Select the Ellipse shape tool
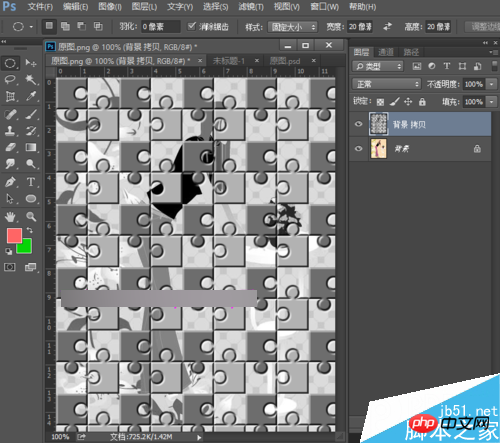 point(31,199)
